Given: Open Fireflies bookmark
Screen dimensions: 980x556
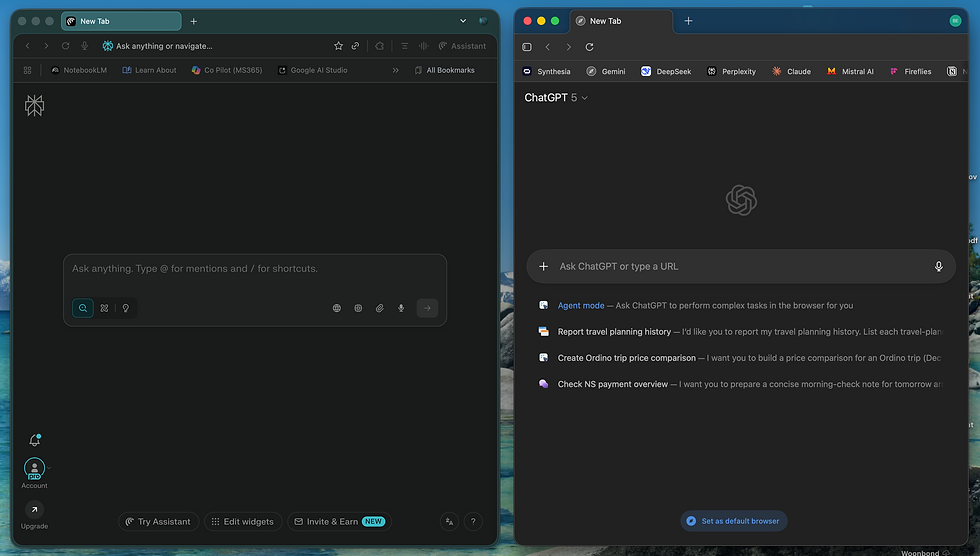Looking at the screenshot, I should pos(911,71).
